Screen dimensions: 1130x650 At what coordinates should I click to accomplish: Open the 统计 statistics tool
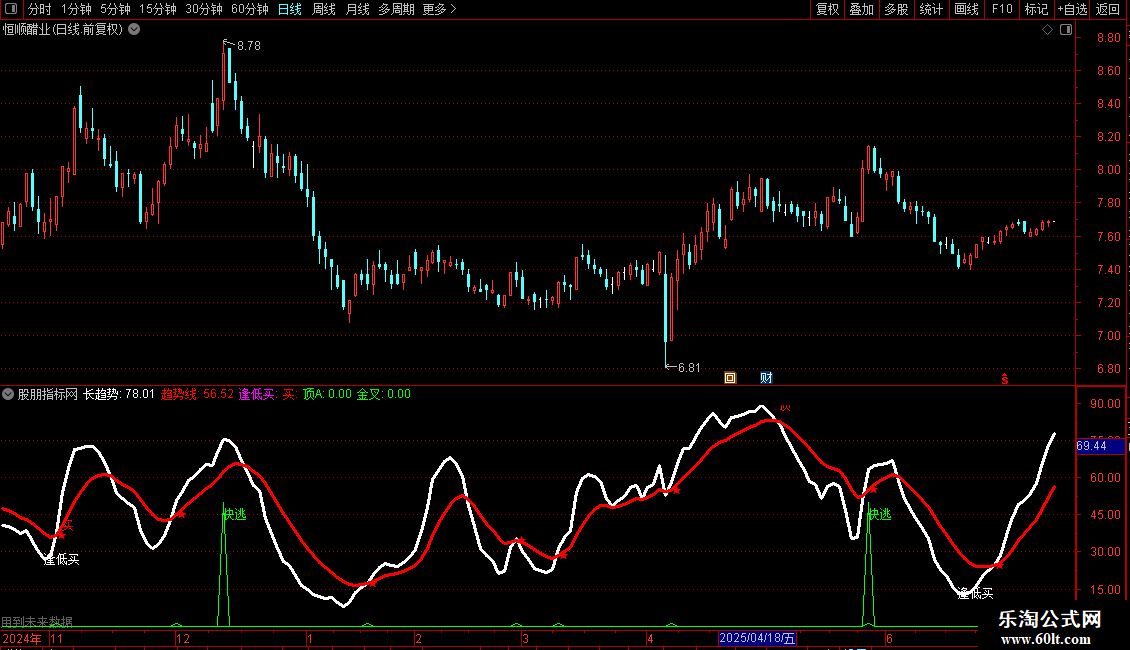(931, 9)
